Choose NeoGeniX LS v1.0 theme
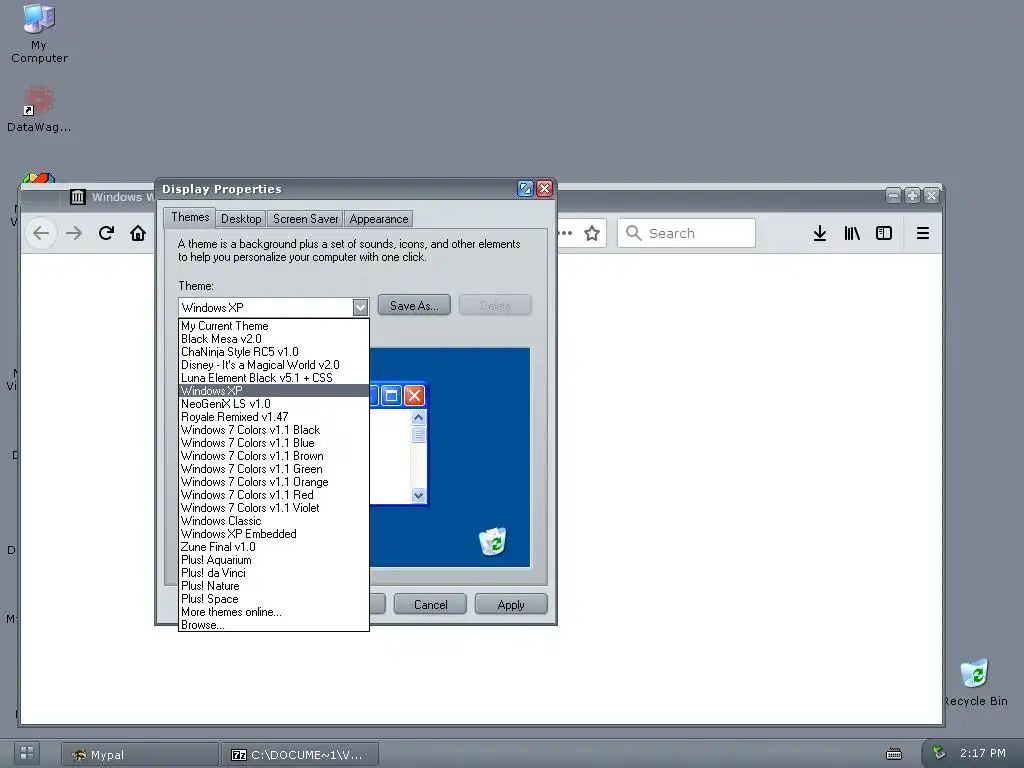The image size is (1024, 768). (x=274, y=404)
